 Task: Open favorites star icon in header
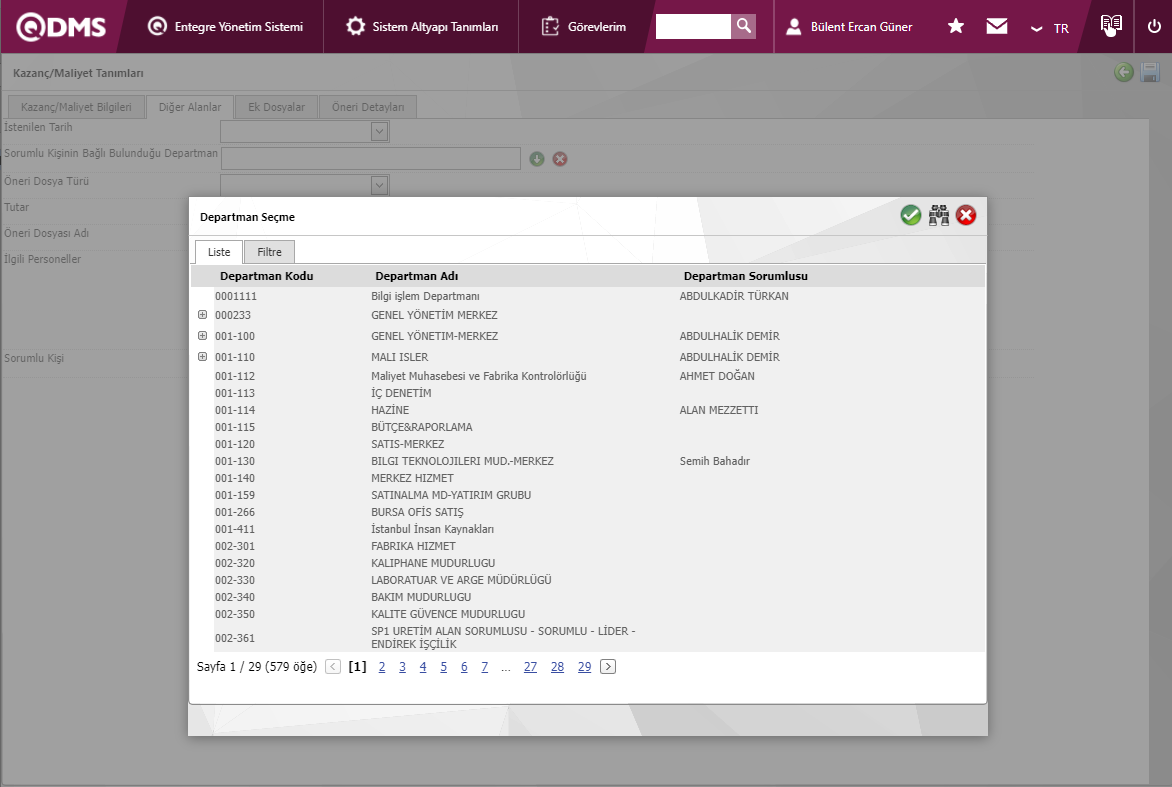(x=956, y=27)
